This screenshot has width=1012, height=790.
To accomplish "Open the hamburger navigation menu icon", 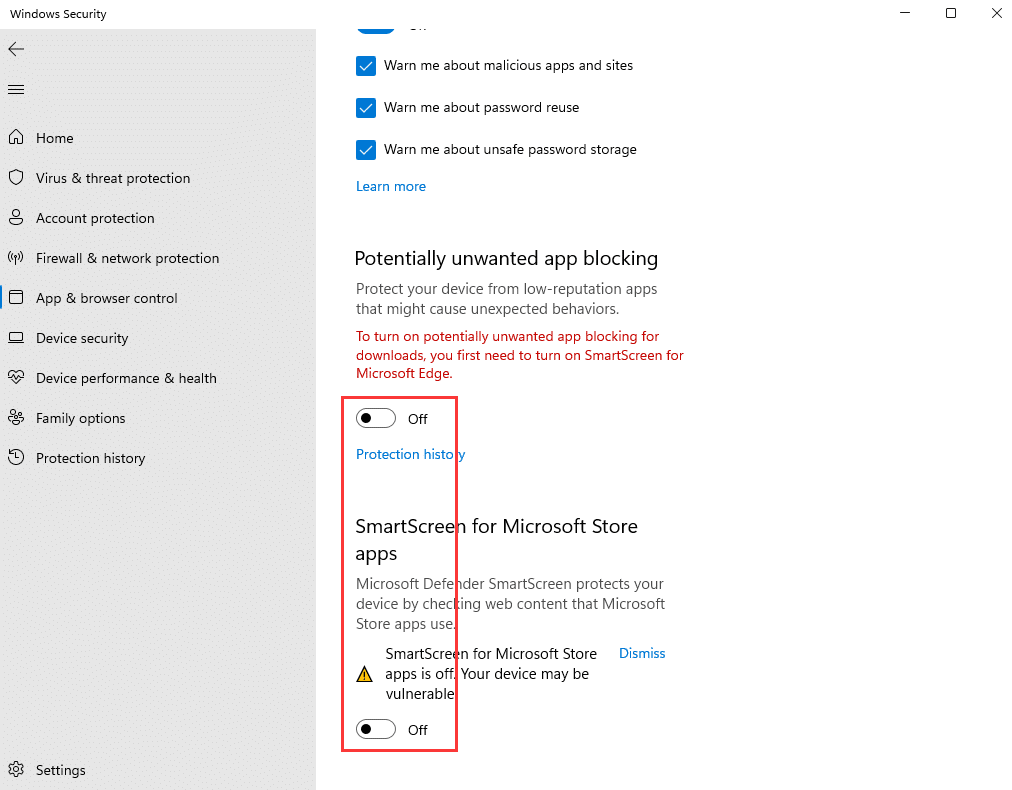I will 16,90.
